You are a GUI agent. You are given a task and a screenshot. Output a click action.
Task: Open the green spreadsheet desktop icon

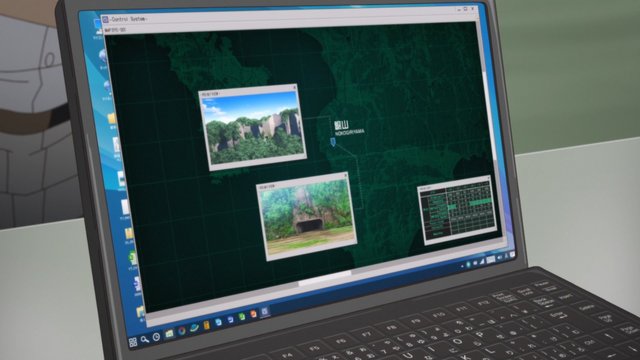[132, 258]
